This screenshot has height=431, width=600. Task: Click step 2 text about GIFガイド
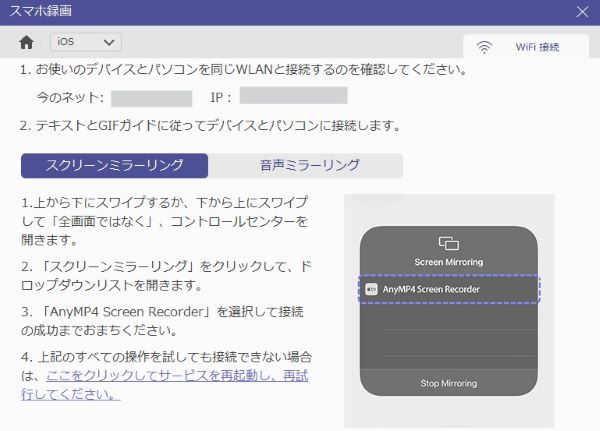coord(210,126)
